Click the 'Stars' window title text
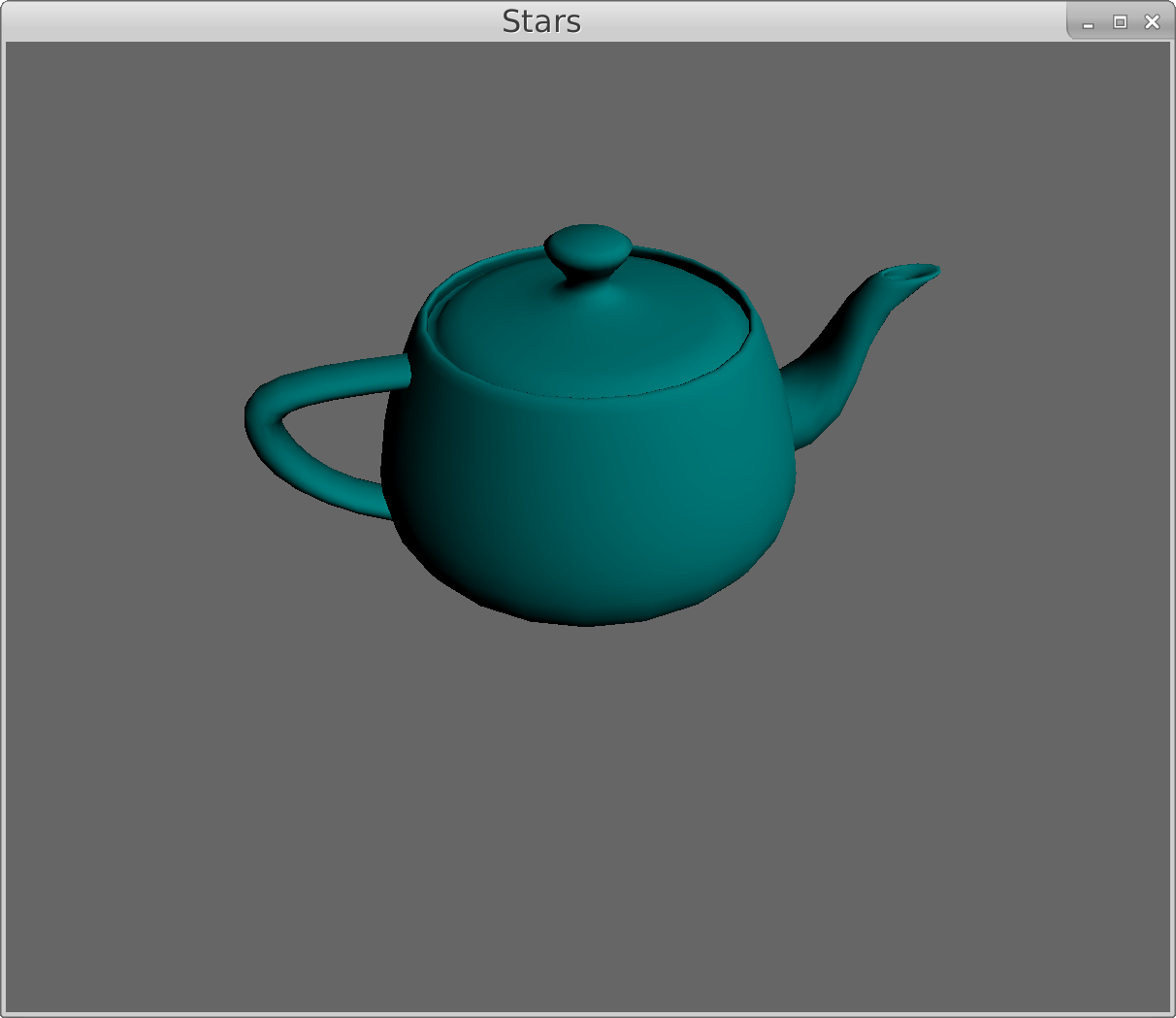Screen dimensions: 1176x1018 click(540, 21)
